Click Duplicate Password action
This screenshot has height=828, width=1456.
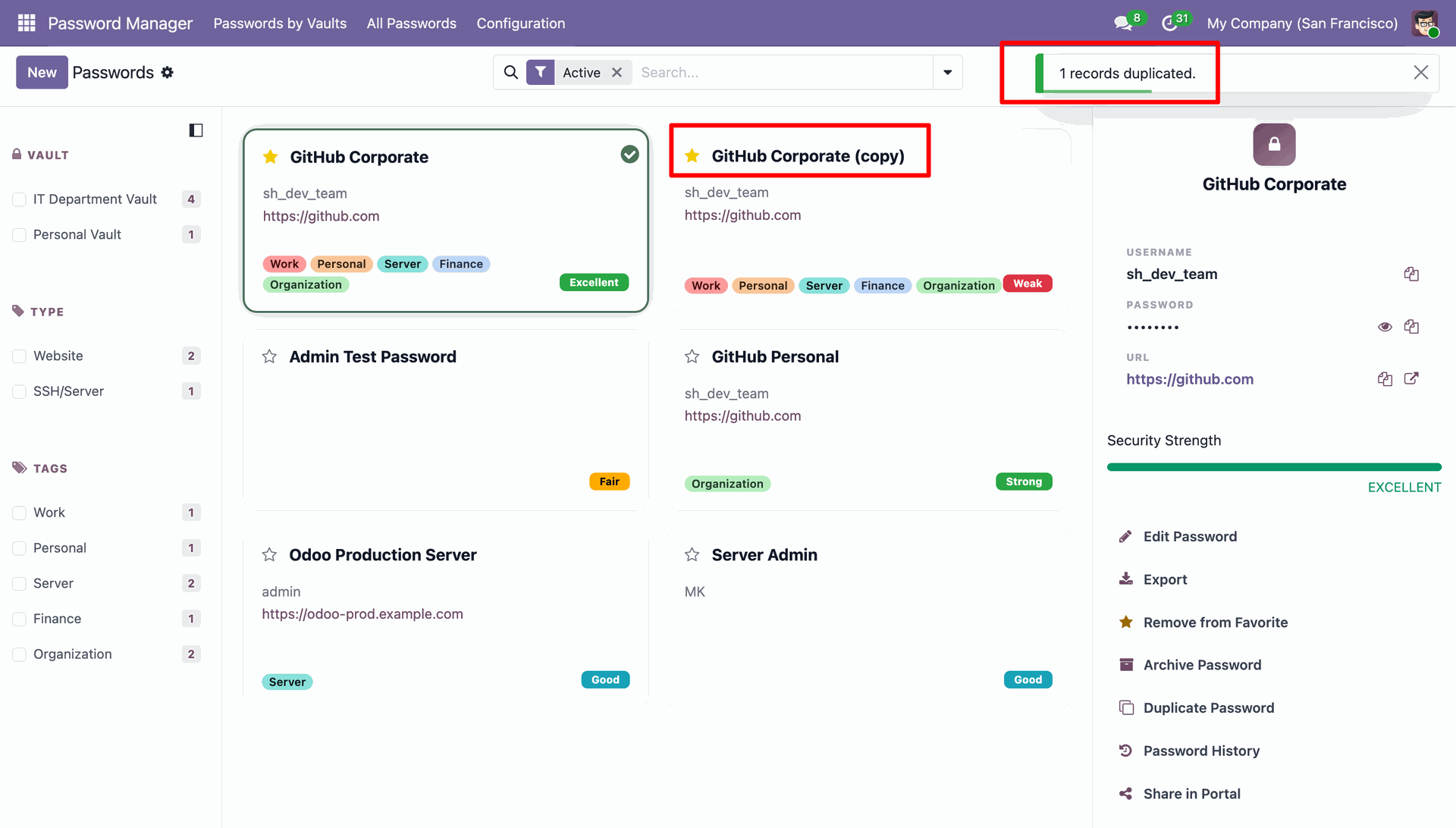click(1208, 708)
